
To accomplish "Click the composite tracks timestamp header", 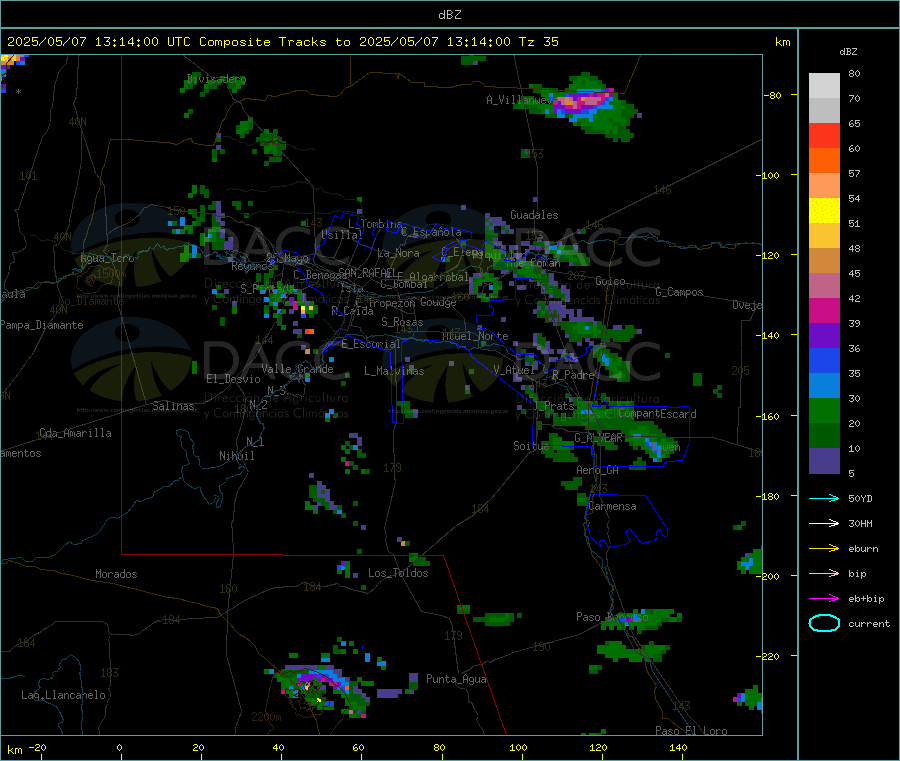I will click(x=283, y=42).
